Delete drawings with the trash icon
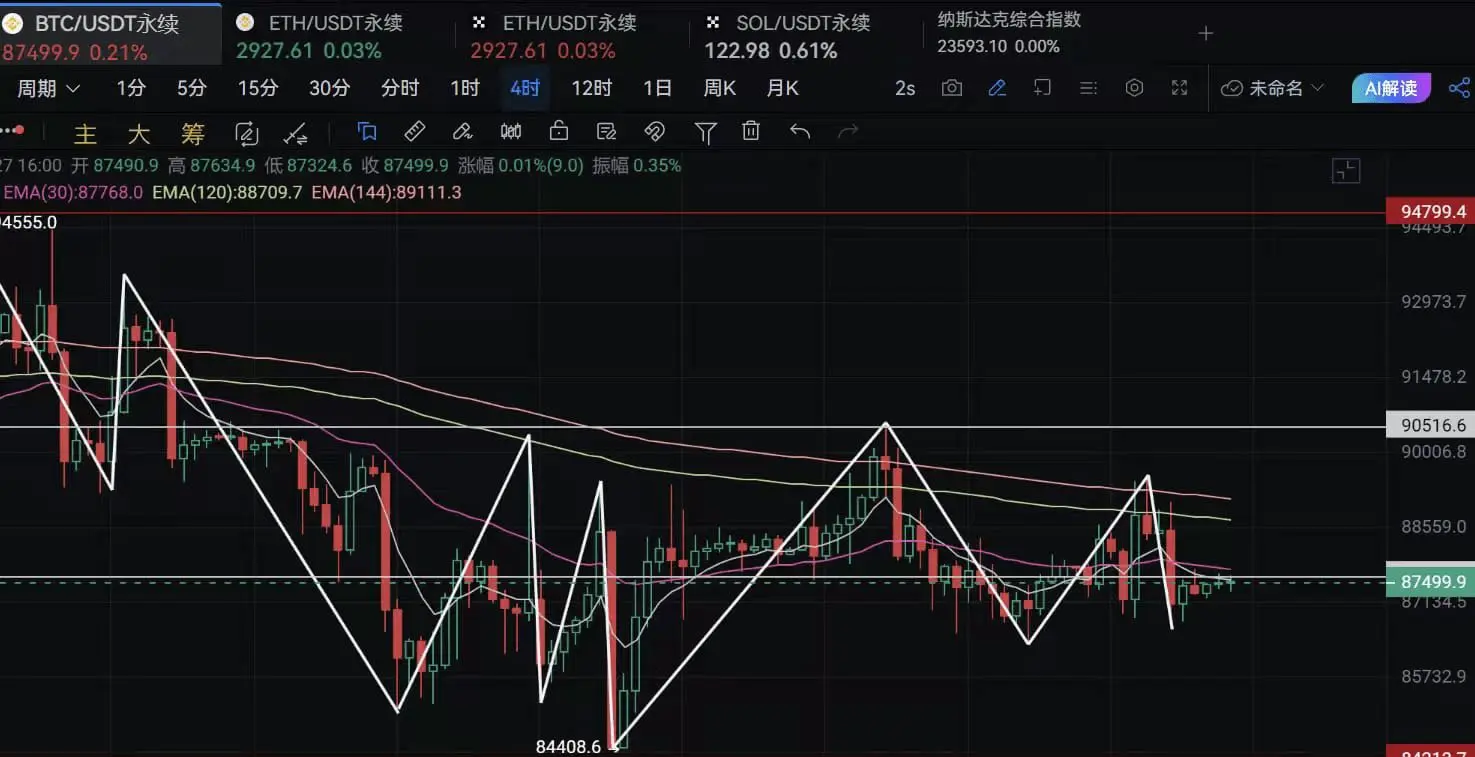The height and width of the screenshot is (757, 1475). point(751,131)
